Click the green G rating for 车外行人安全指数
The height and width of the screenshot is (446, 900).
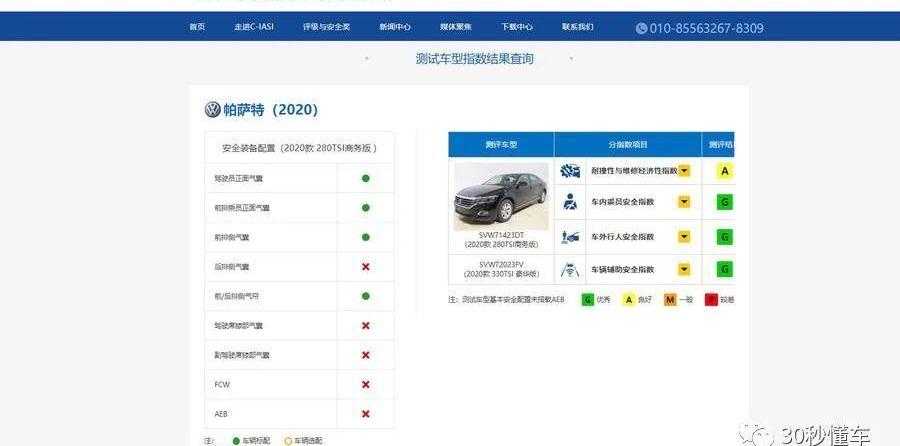pos(725,236)
